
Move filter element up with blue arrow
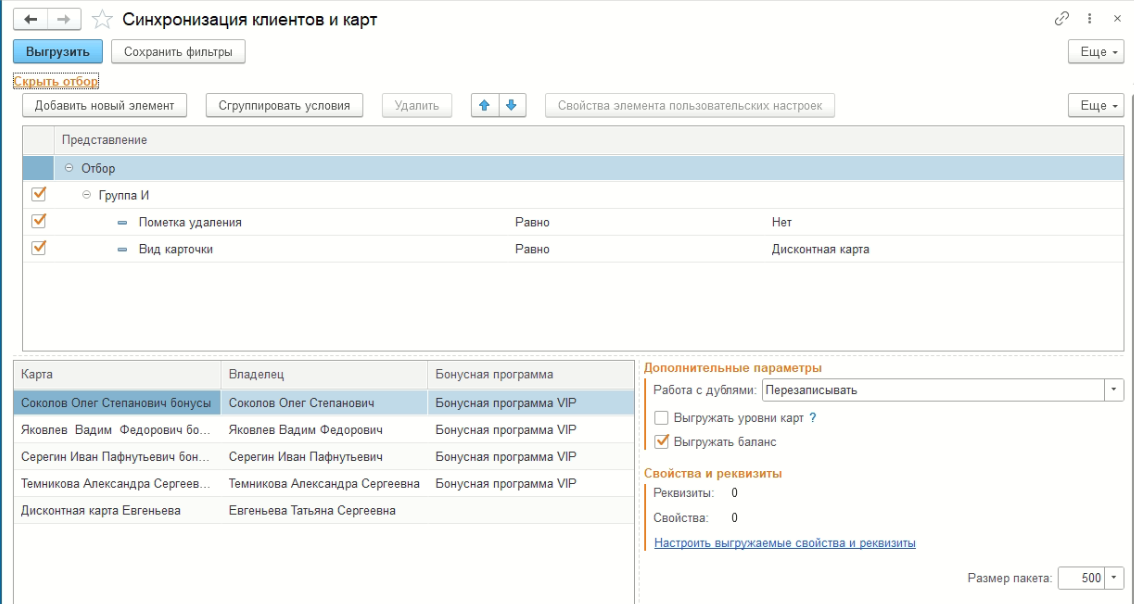(x=485, y=105)
